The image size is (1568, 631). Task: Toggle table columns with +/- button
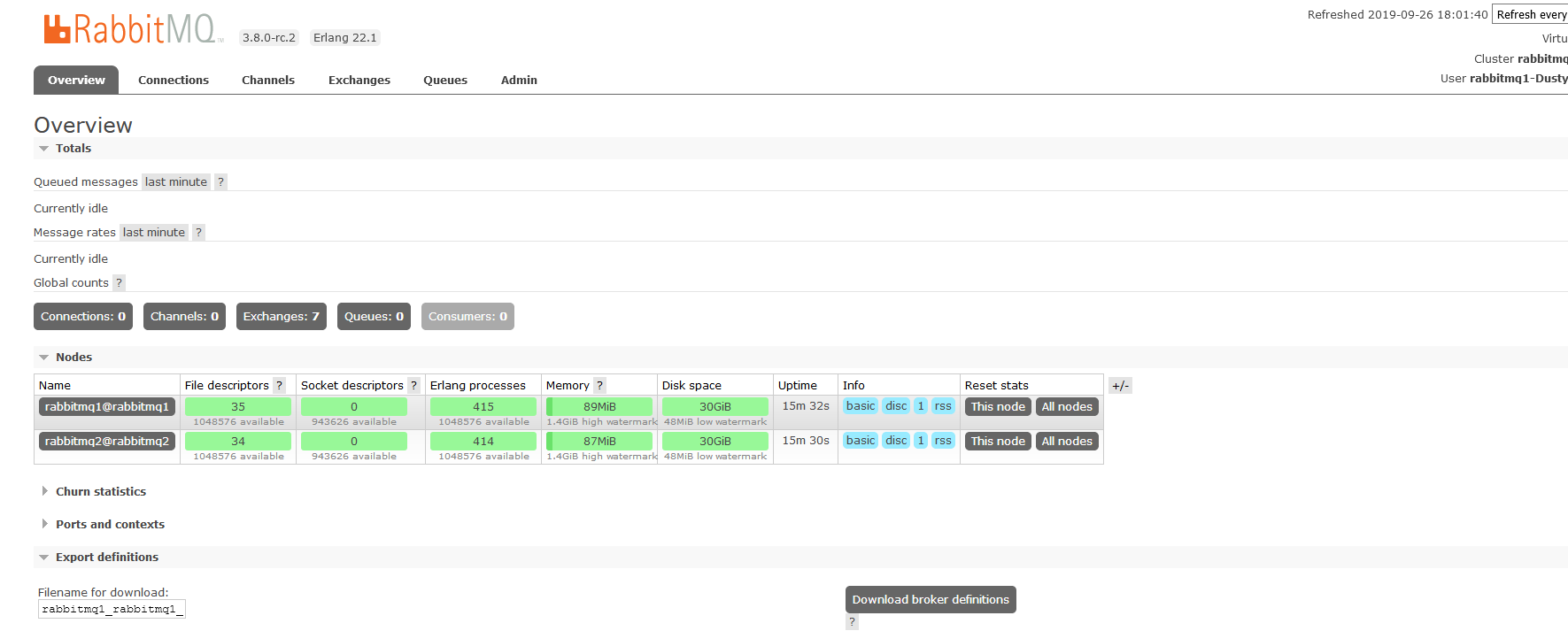pyautogui.click(x=1120, y=386)
